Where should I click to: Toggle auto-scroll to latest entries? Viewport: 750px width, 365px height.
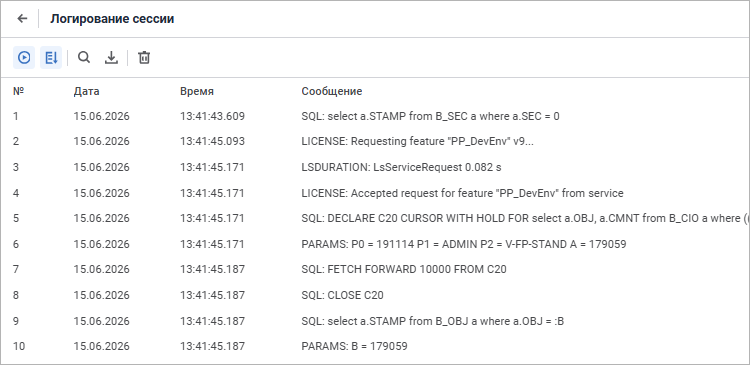[x=51, y=58]
